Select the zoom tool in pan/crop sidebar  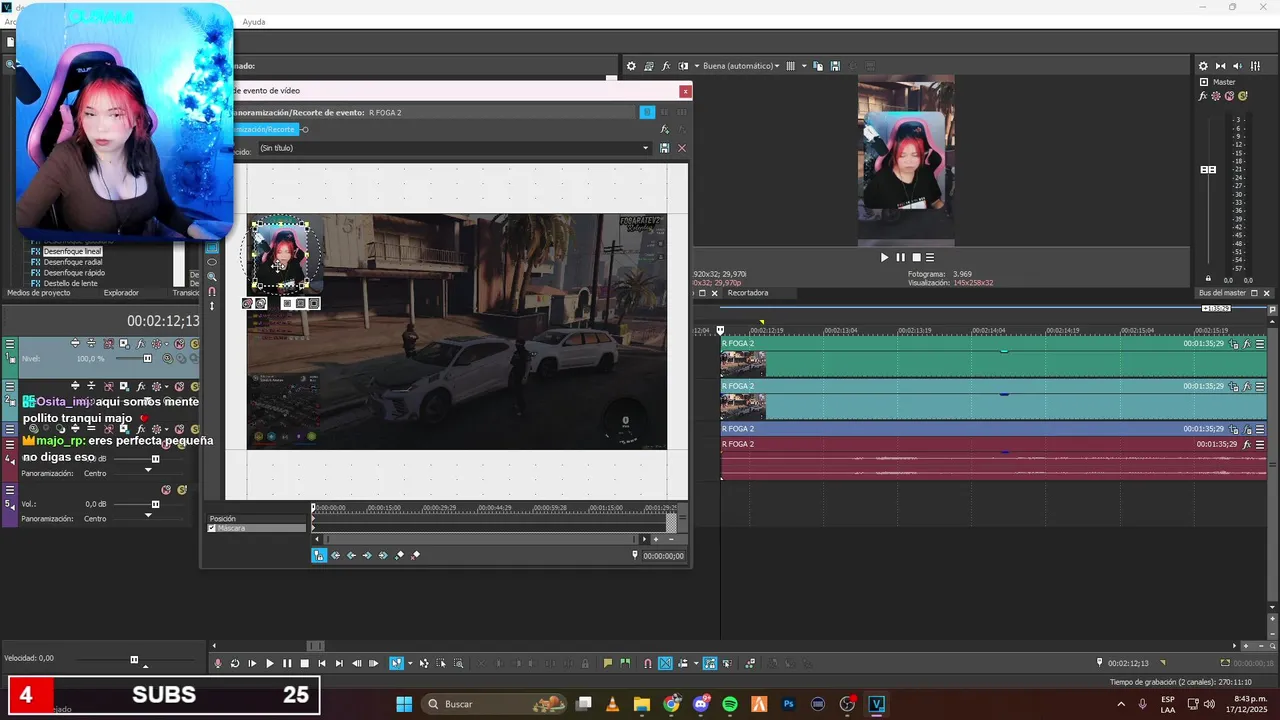[211, 277]
